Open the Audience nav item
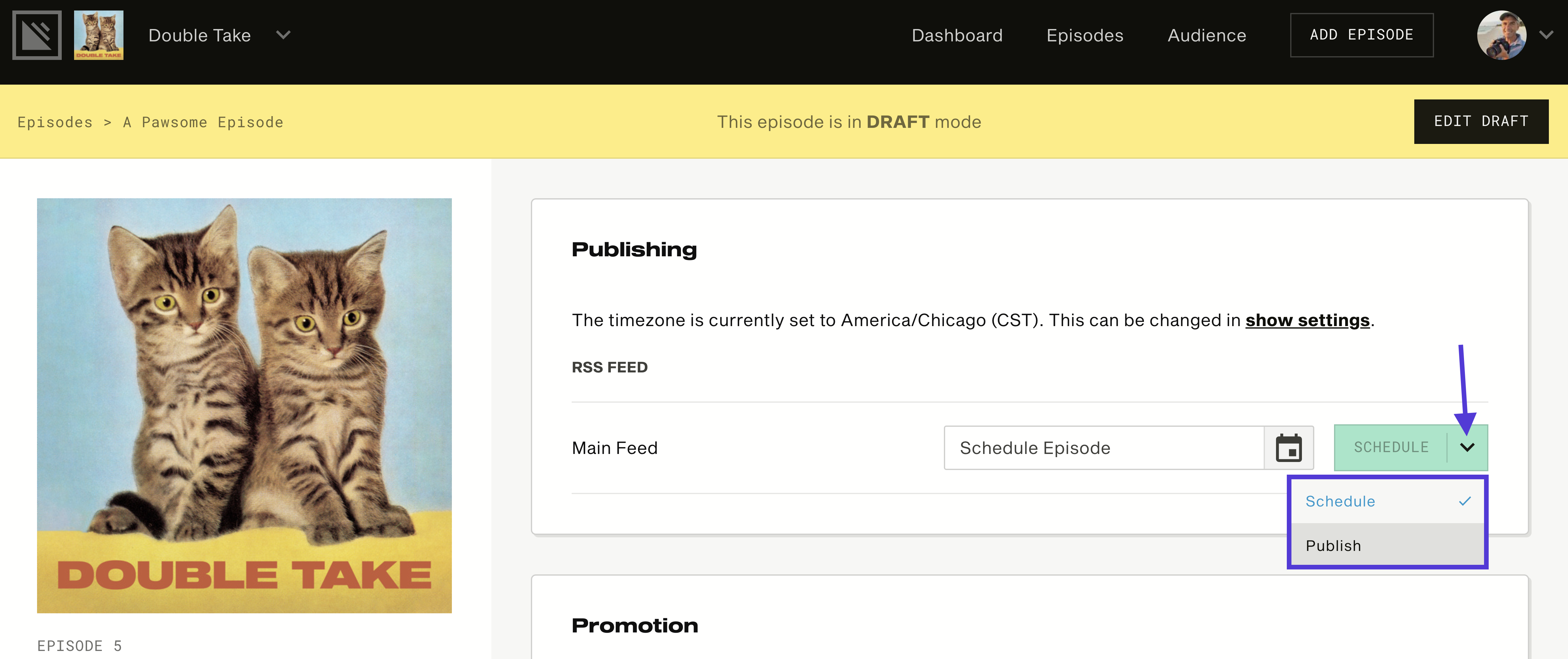Viewport: 1568px width, 659px height. coord(1207,35)
